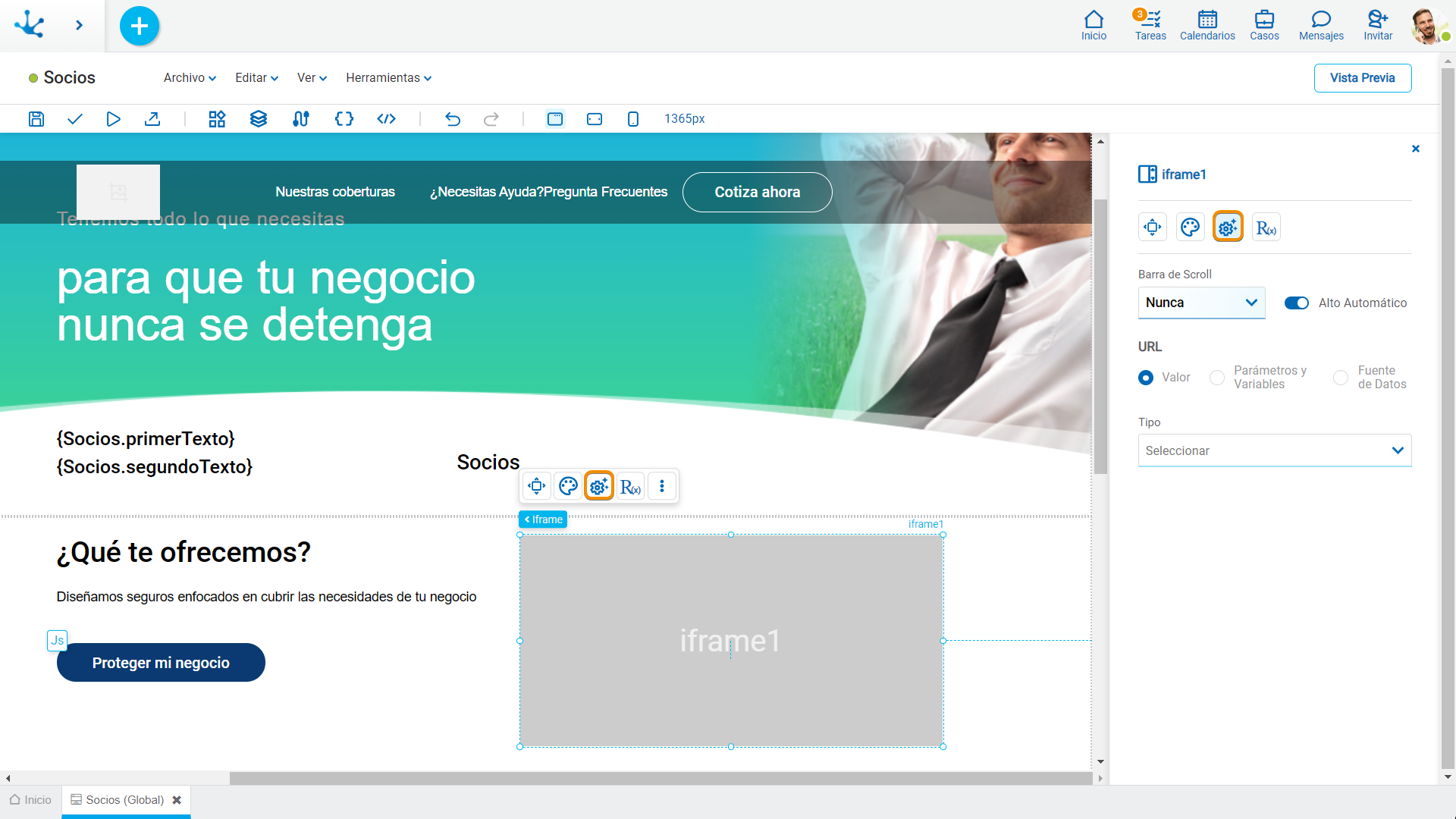Viewport: 1456px width, 819px height.
Task: Click the checkmark validate icon
Action: pyautogui.click(x=75, y=119)
